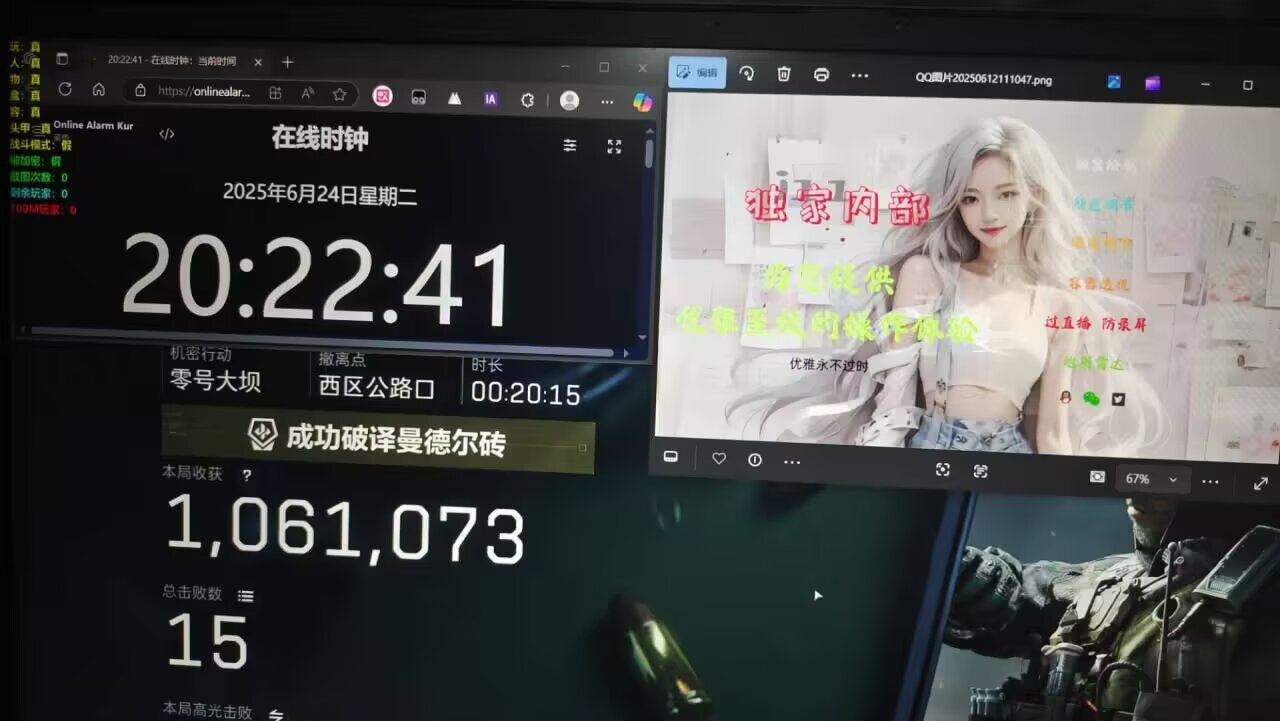Show file info in Photos
Viewport: 1280px width, 721px height.
[x=755, y=460]
